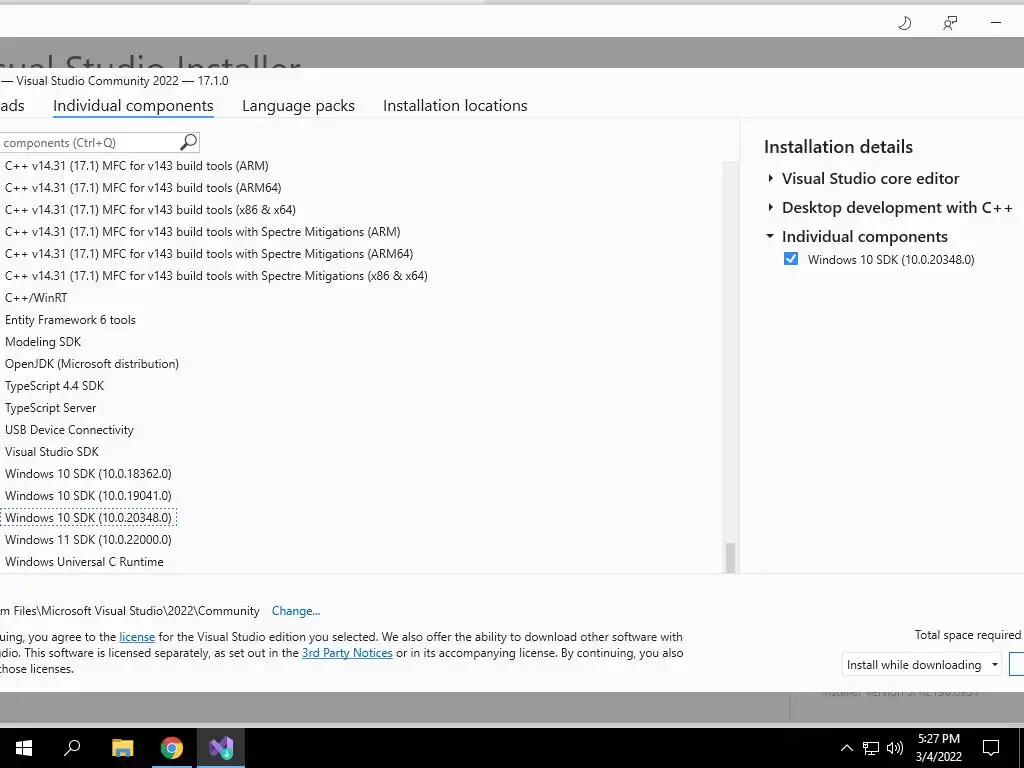This screenshot has width=1024, height=768.
Task: Select Windows 11 SDK (10.0.22000.0)
Action: point(88,539)
